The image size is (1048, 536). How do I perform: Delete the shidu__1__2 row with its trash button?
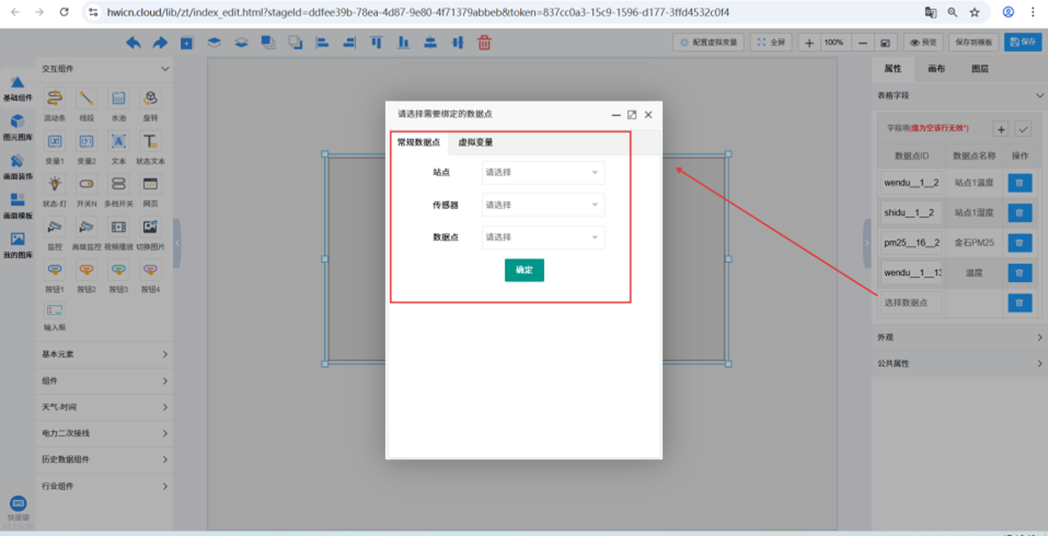[x=1019, y=213]
